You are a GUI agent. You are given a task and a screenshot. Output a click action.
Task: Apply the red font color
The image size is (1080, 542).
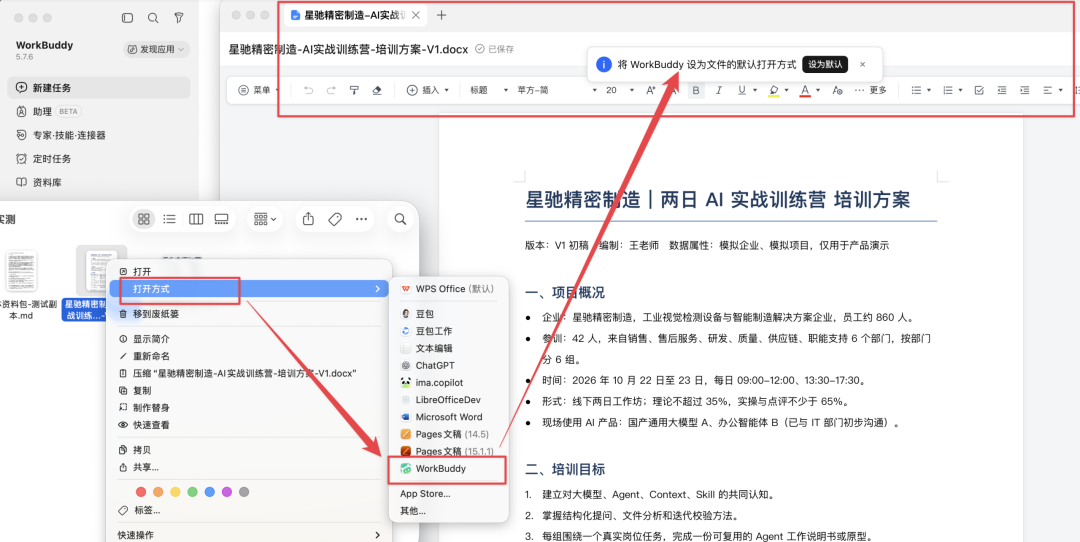tap(804, 90)
